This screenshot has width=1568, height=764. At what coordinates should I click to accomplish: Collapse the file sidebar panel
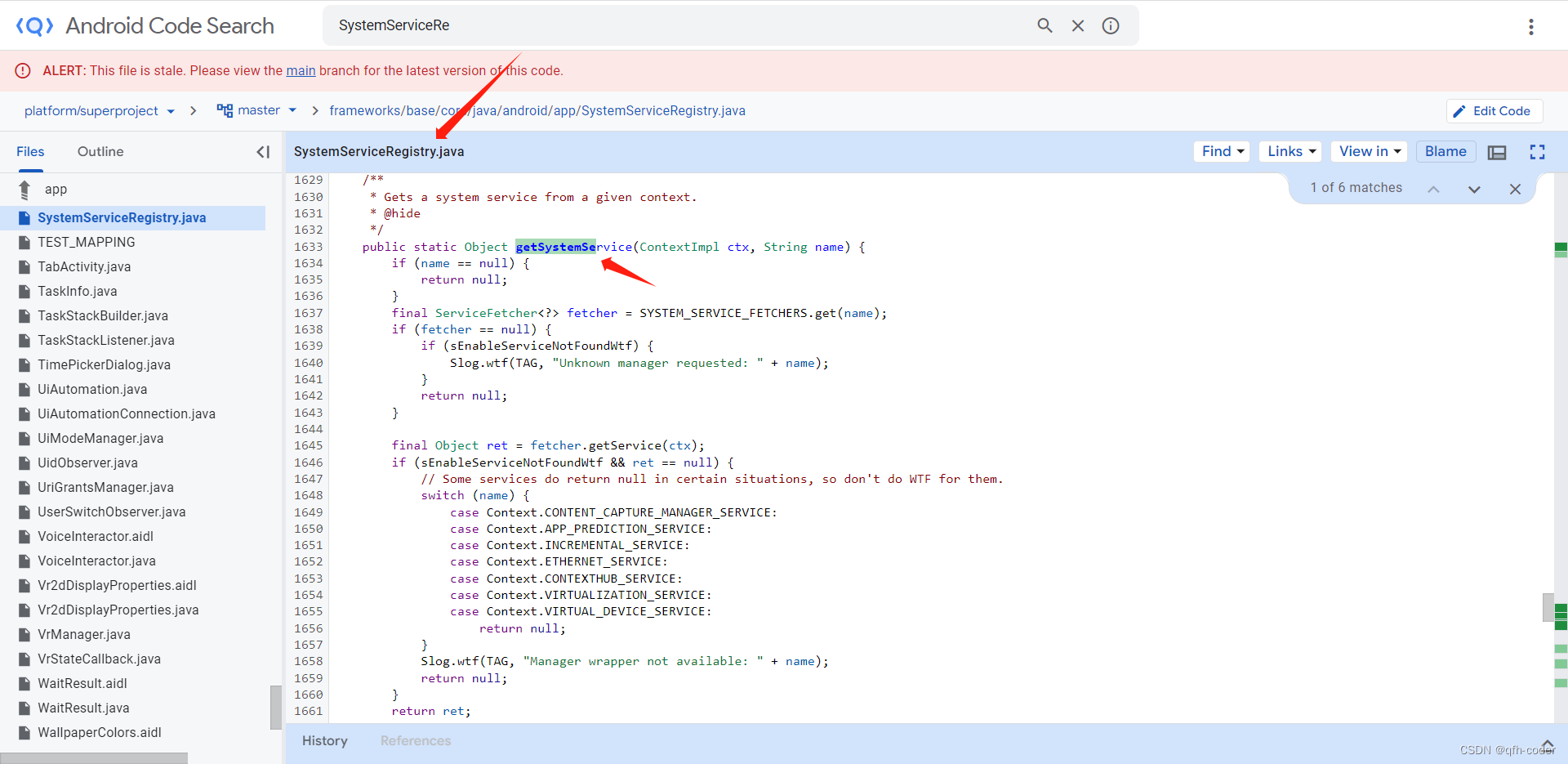(x=263, y=152)
